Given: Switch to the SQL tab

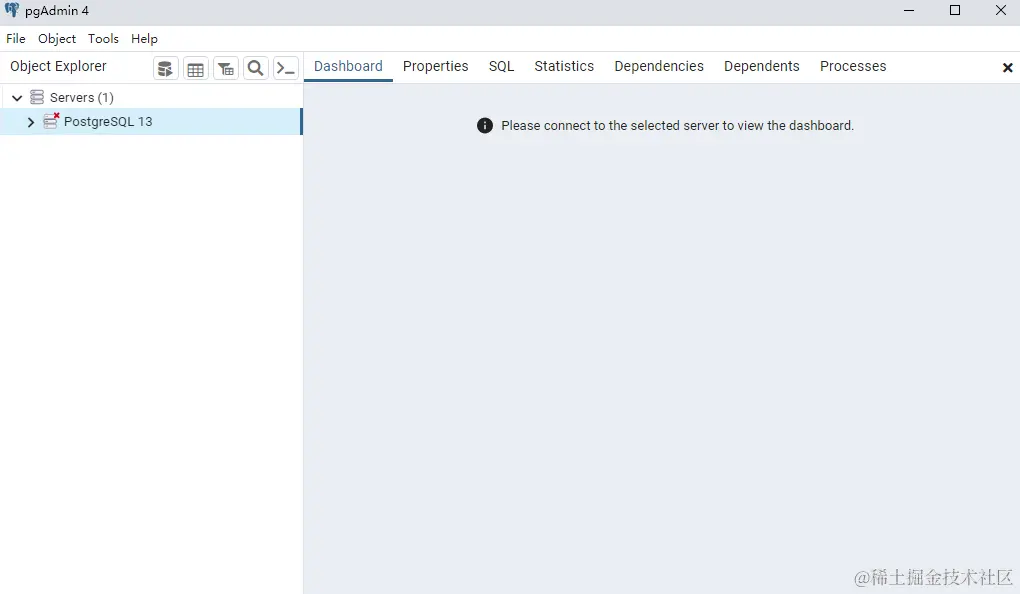Looking at the screenshot, I should pyautogui.click(x=502, y=66).
